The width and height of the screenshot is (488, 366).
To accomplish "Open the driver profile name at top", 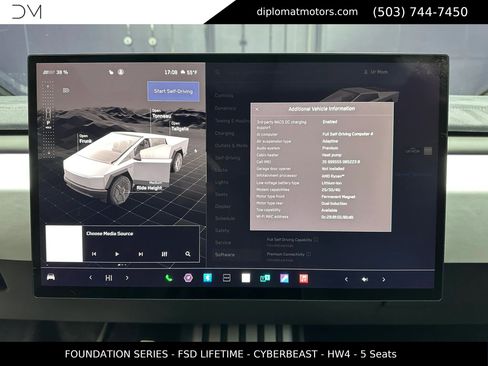I will click(x=376, y=72).
